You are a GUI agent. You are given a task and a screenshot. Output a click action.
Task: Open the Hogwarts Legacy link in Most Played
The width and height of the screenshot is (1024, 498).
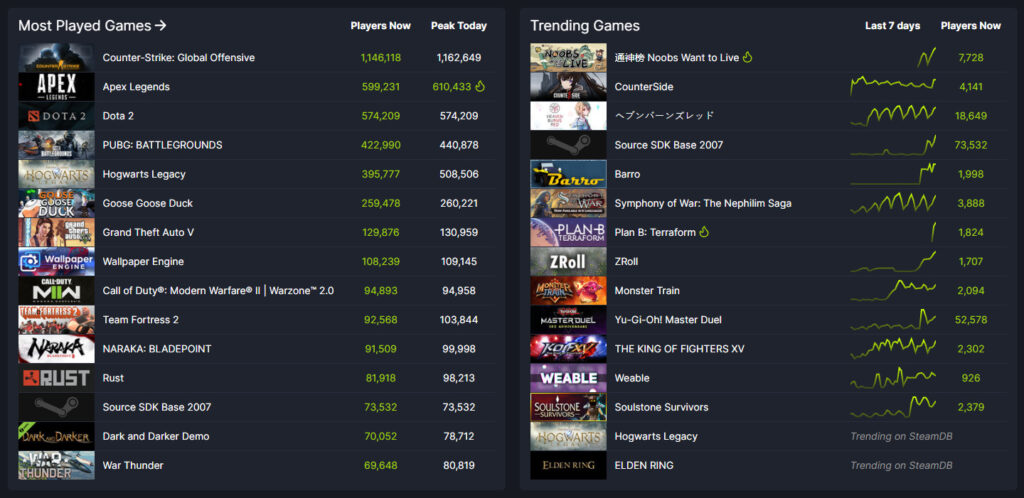pyautogui.click(x=143, y=174)
